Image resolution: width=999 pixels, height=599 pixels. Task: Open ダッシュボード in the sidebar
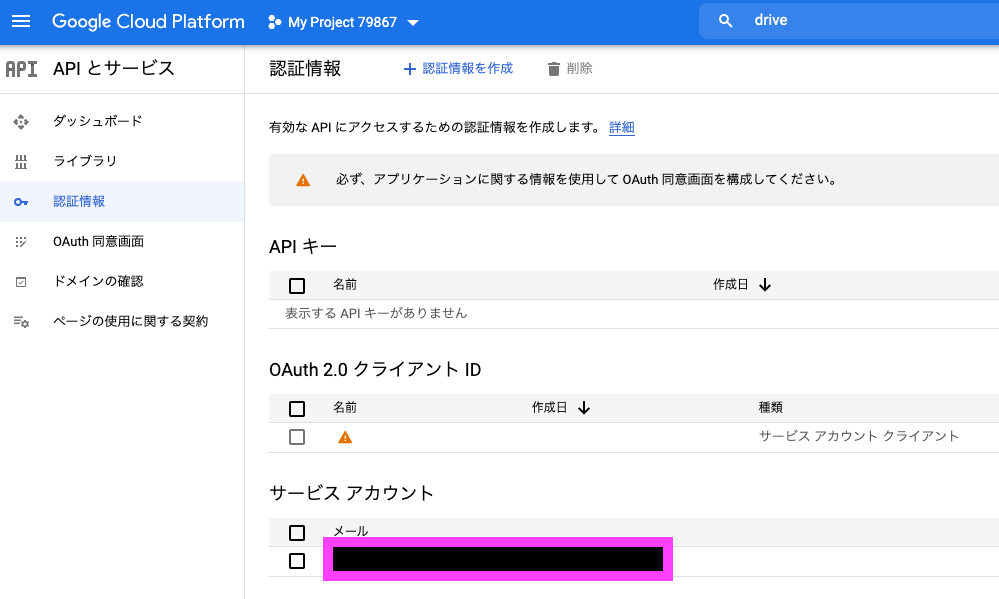(x=97, y=121)
